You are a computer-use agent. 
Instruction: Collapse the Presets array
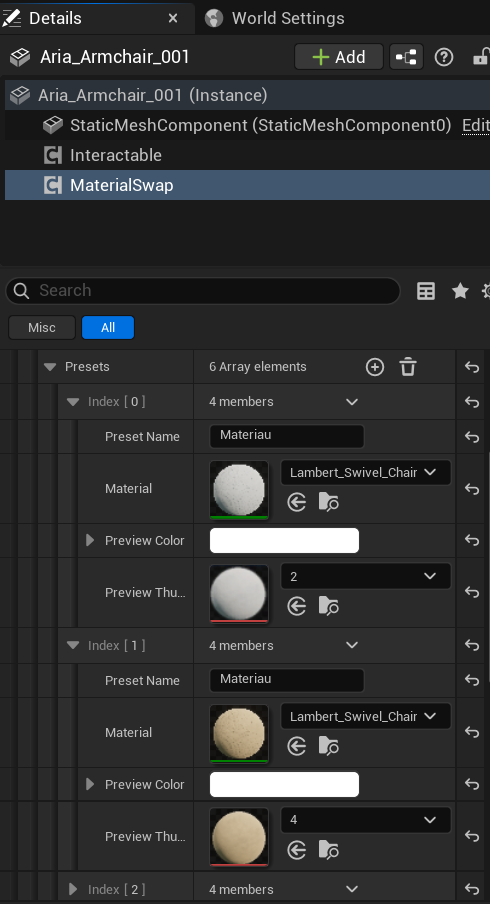(x=50, y=367)
